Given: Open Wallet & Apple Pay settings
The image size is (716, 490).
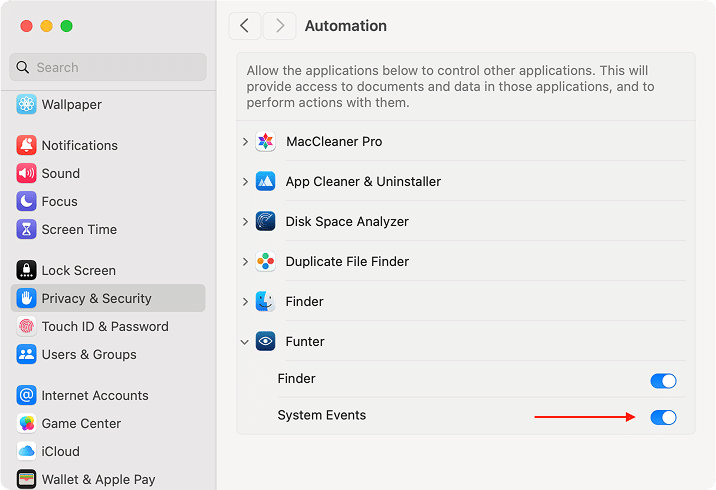Looking at the screenshot, I should click(108, 479).
